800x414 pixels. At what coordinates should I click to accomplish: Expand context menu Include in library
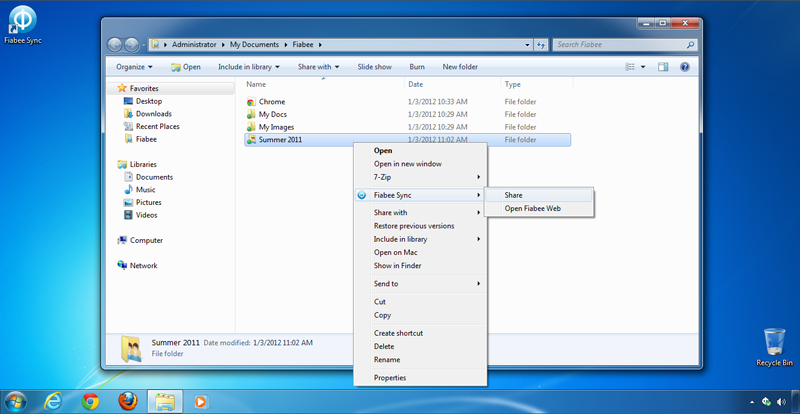coord(420,239)
